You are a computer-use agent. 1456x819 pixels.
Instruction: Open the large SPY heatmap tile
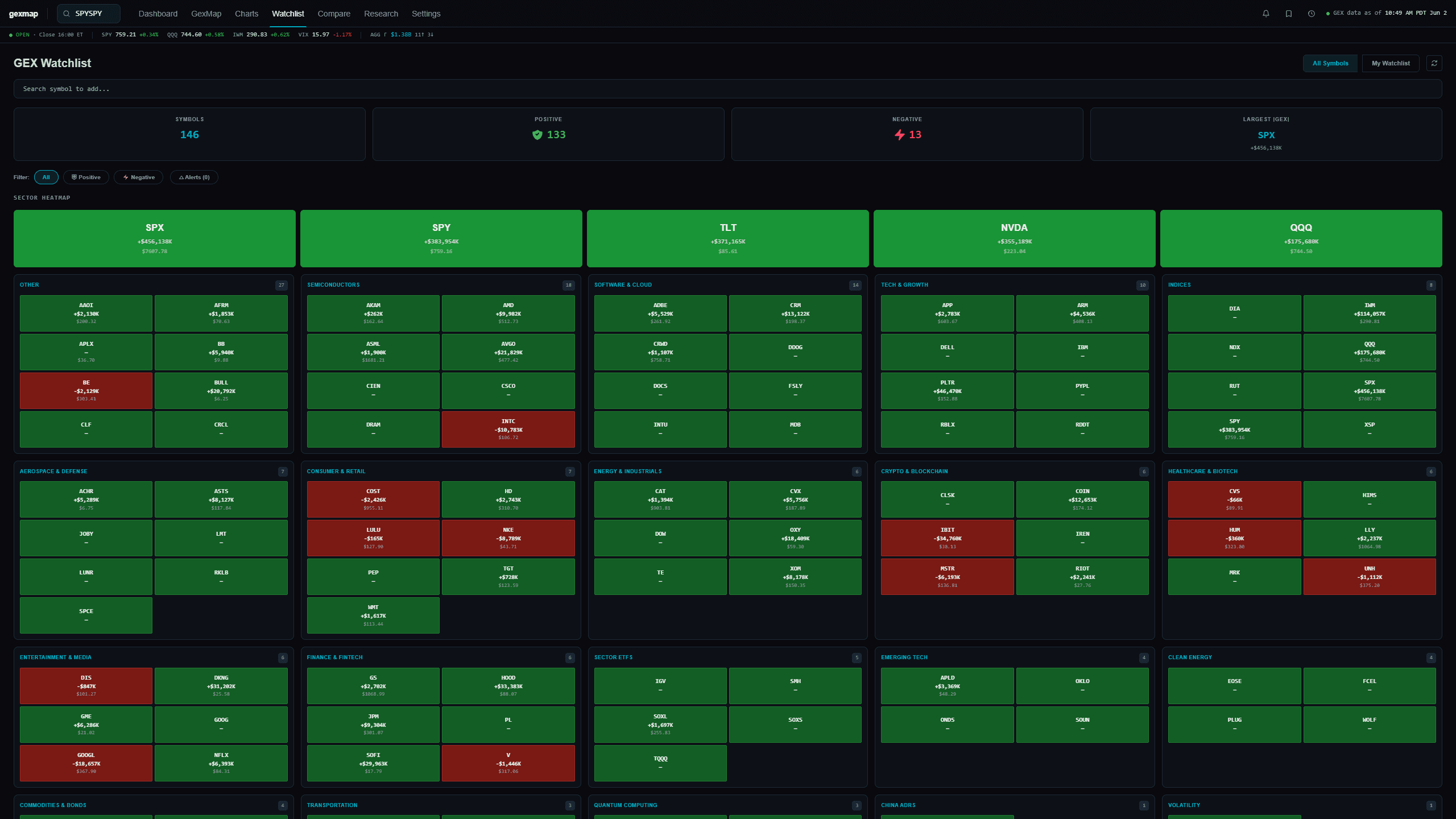coord(441,238)
